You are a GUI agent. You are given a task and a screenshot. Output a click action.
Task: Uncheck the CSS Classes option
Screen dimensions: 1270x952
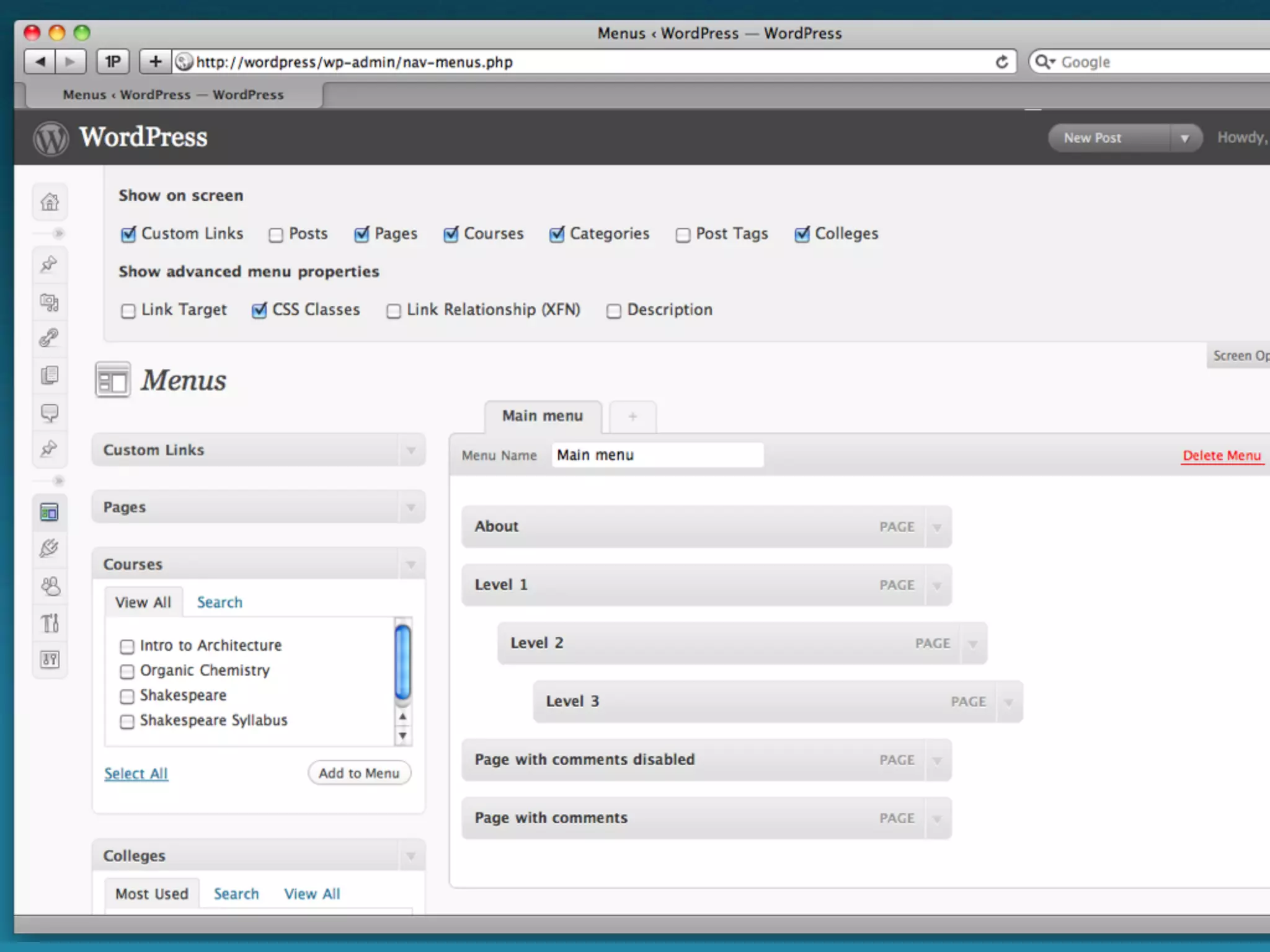(259, 311)
